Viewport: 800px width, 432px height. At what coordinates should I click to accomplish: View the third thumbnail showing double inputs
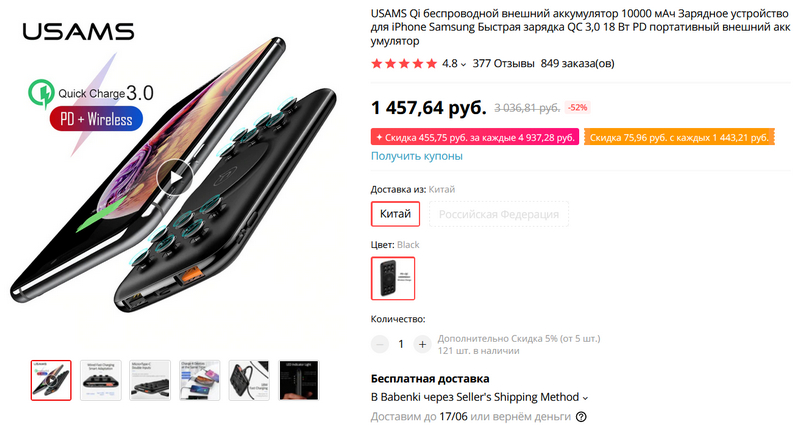(150, 380)
